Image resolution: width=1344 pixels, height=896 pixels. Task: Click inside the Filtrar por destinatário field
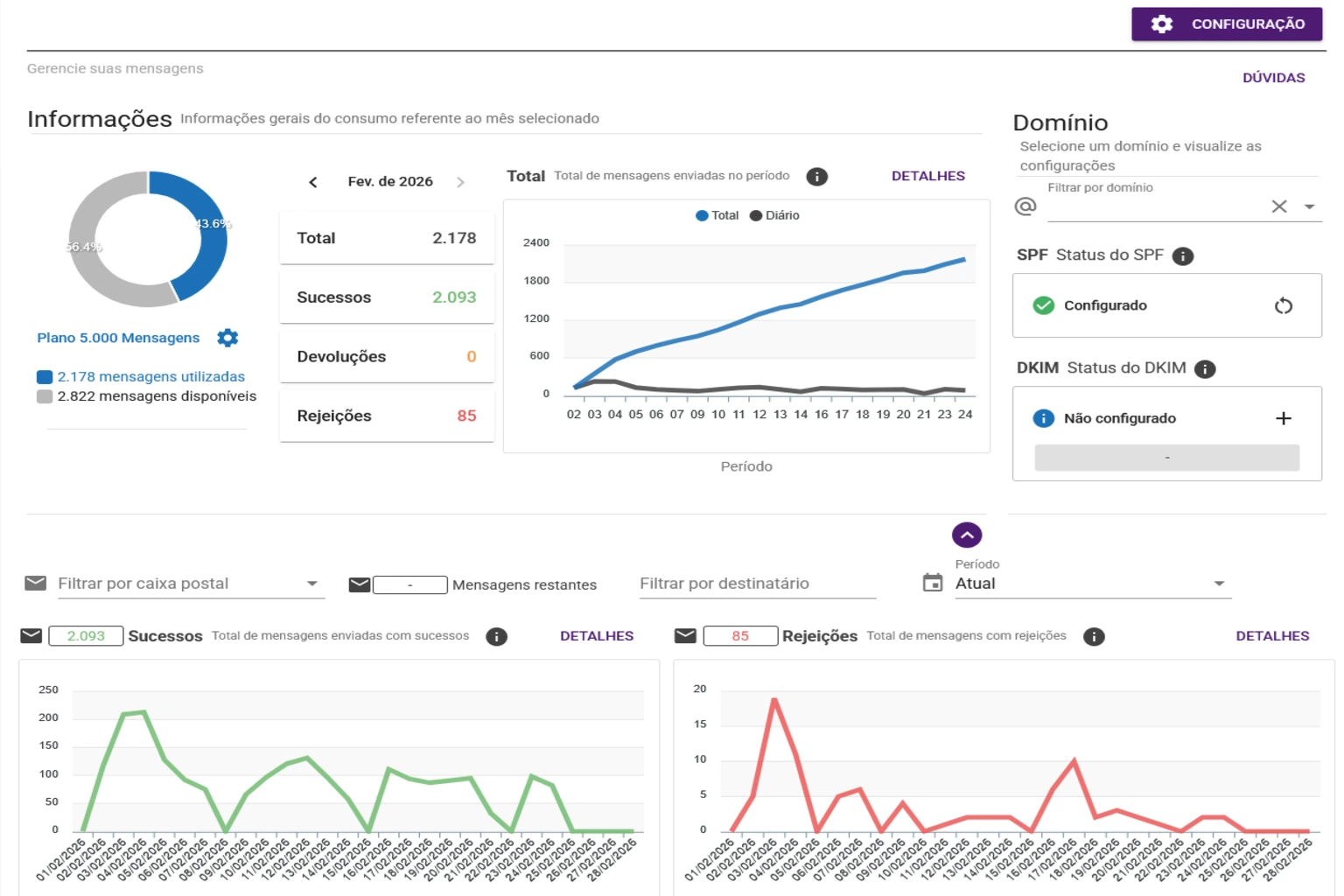[x=757, y=583]
